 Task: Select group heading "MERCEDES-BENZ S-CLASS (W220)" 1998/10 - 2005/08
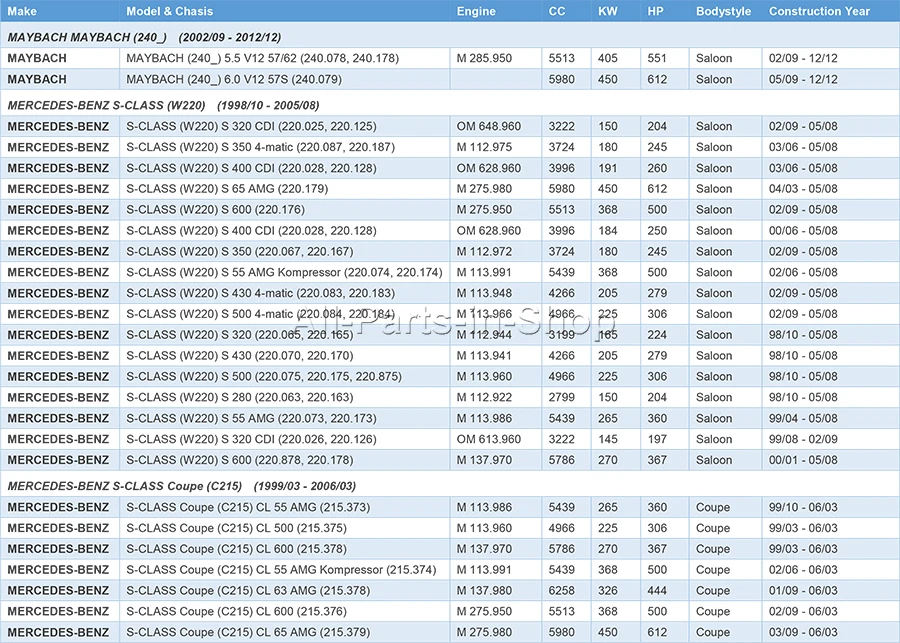[163, 105]
